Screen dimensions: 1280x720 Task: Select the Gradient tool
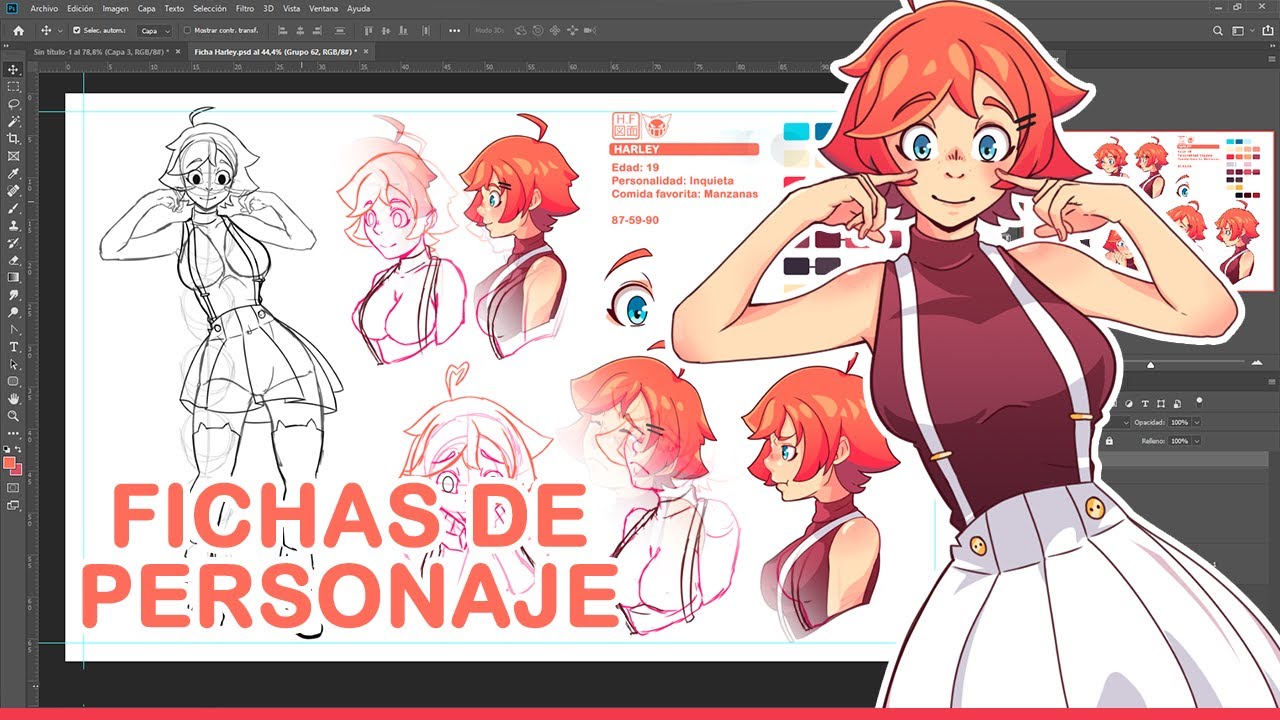14,277
